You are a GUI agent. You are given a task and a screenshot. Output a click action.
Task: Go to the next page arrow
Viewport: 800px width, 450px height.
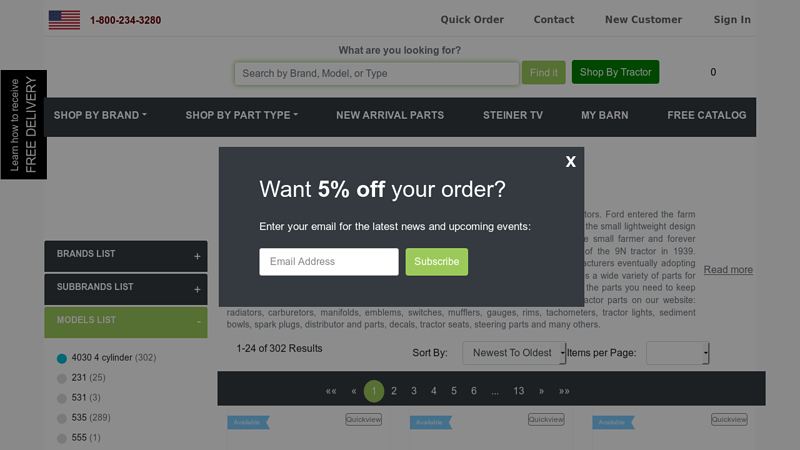coord(541,391)
